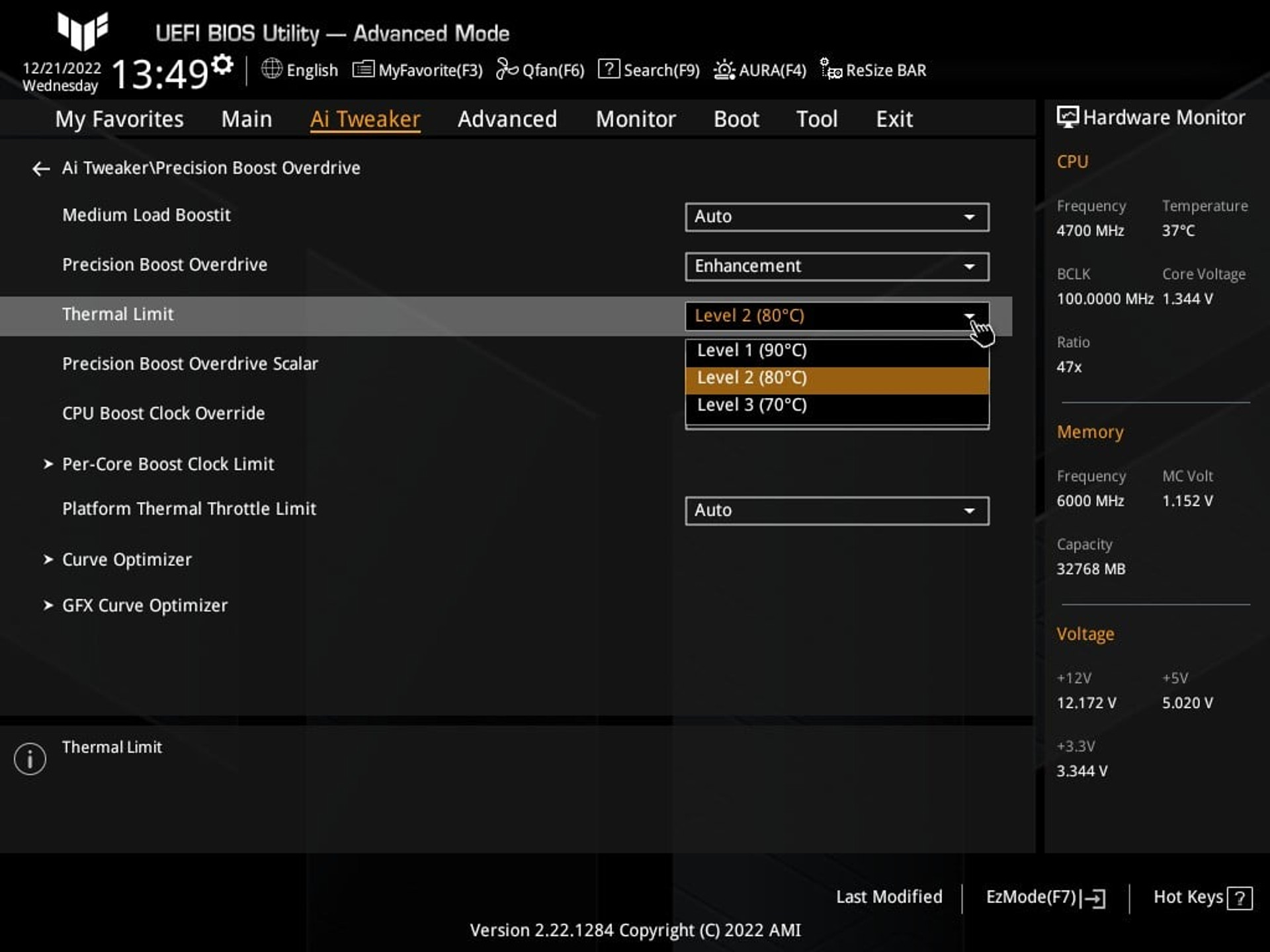Click memory capacity 32768 MB value

tap(1091, 569)
